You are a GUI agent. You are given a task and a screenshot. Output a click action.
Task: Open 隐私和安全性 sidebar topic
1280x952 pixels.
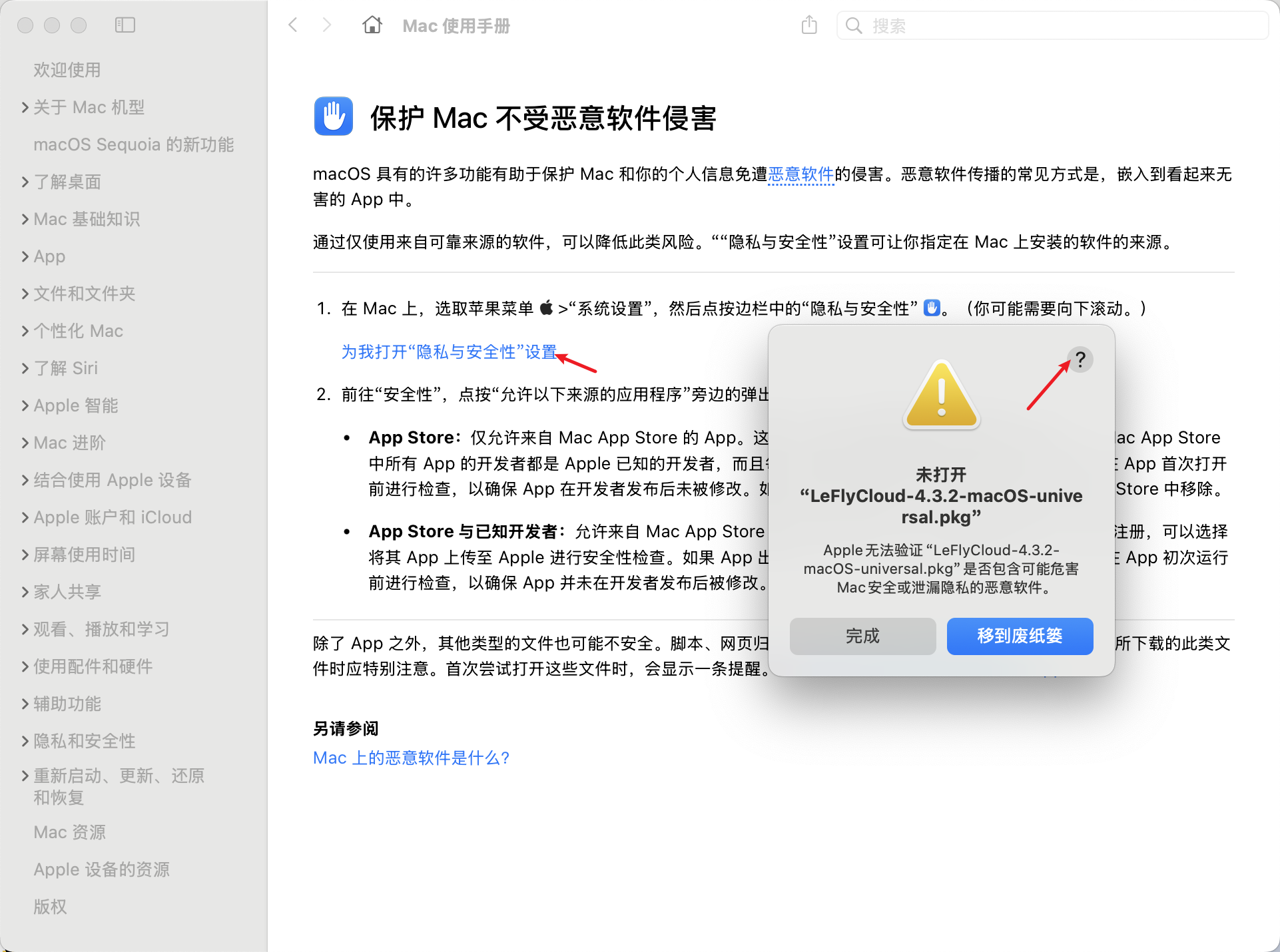point(85,741)
